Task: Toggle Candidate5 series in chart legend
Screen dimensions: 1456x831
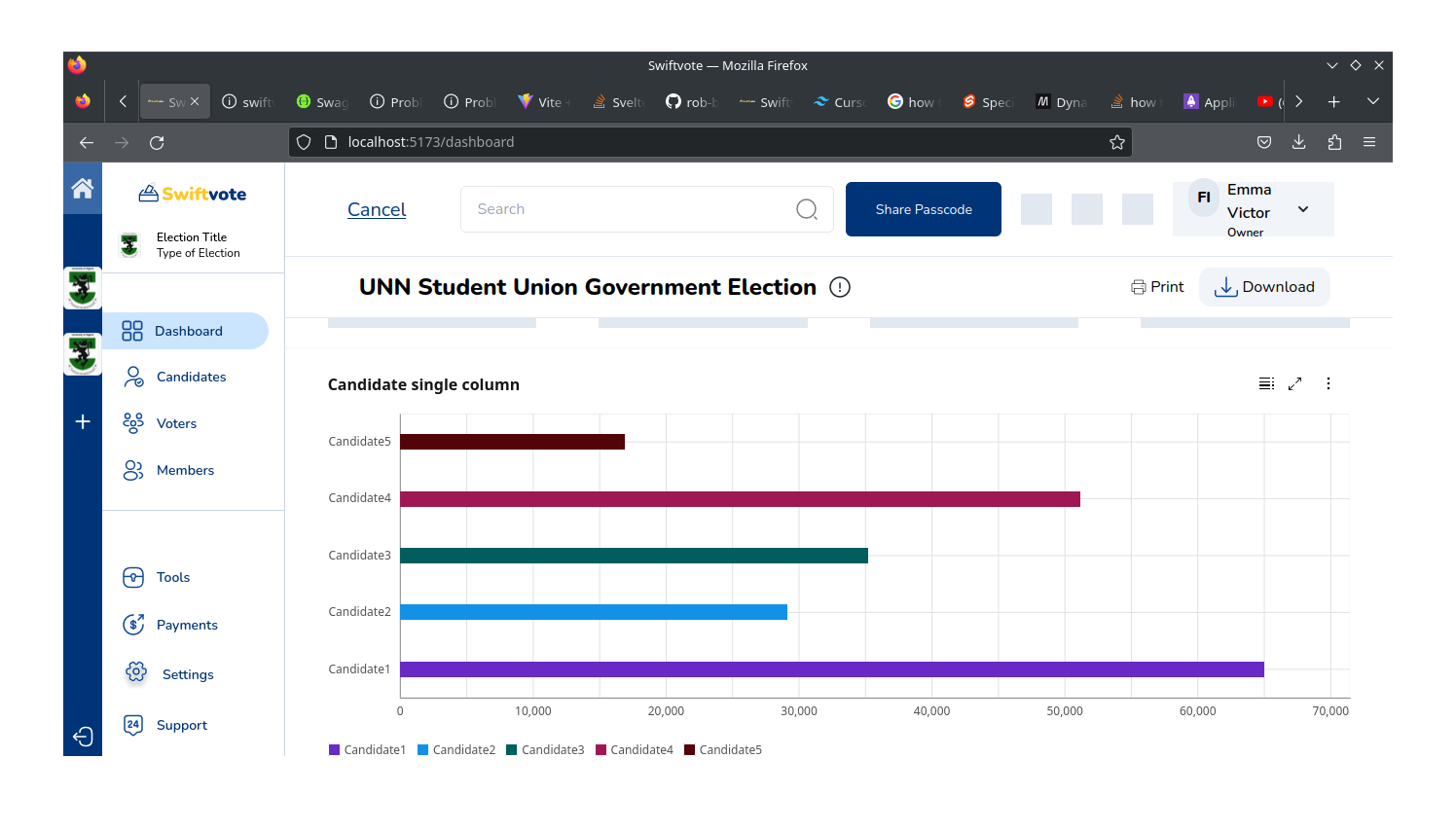Action: tap(723, 749)
